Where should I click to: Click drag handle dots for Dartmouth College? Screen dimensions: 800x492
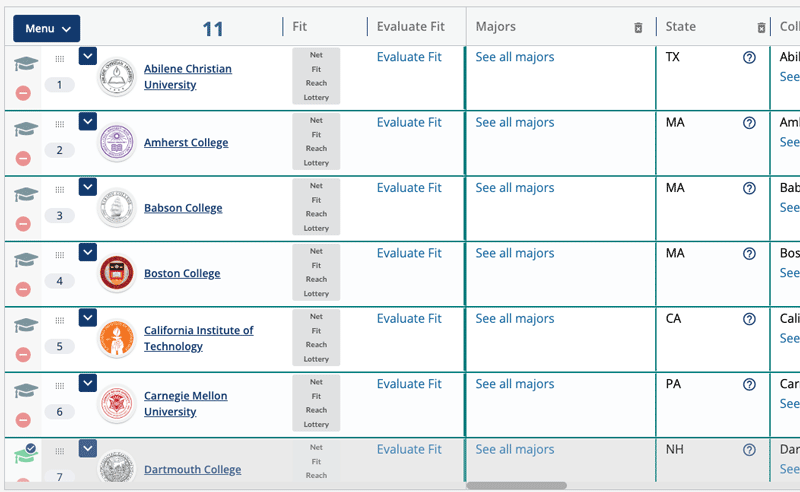60,451
